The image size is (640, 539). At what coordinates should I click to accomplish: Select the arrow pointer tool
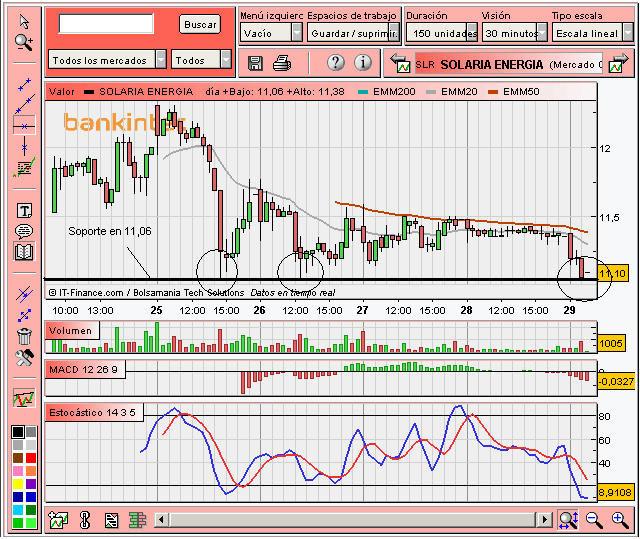(x=24, y=22)
